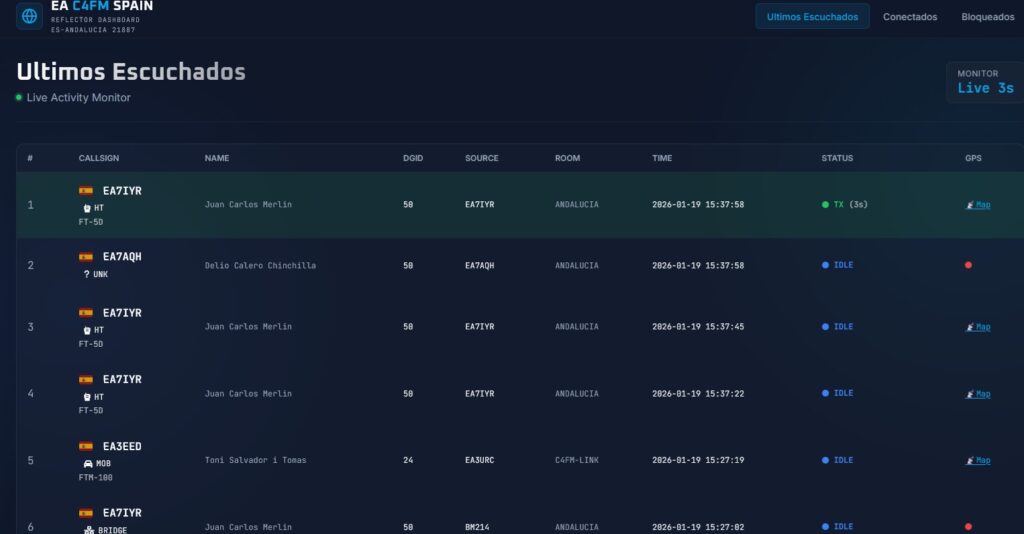The width and height of the screenshot is (1024, 534).
Task: Click the globe logo icon in header
Action: tap(29, 16)
